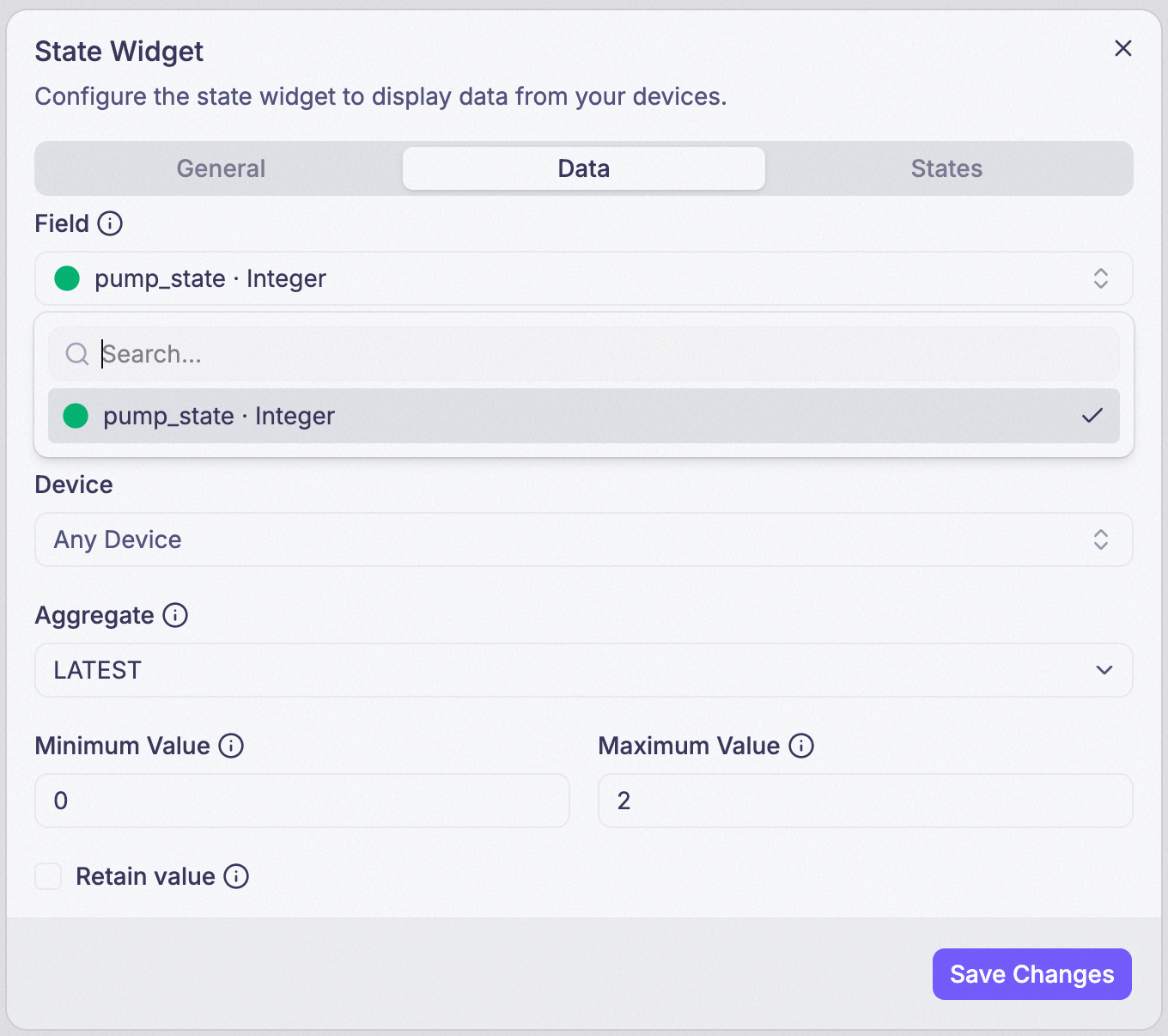Open the Field pump_state dropdown
This screenshot has width=1168, height=1036.
(x=584, y=278)
